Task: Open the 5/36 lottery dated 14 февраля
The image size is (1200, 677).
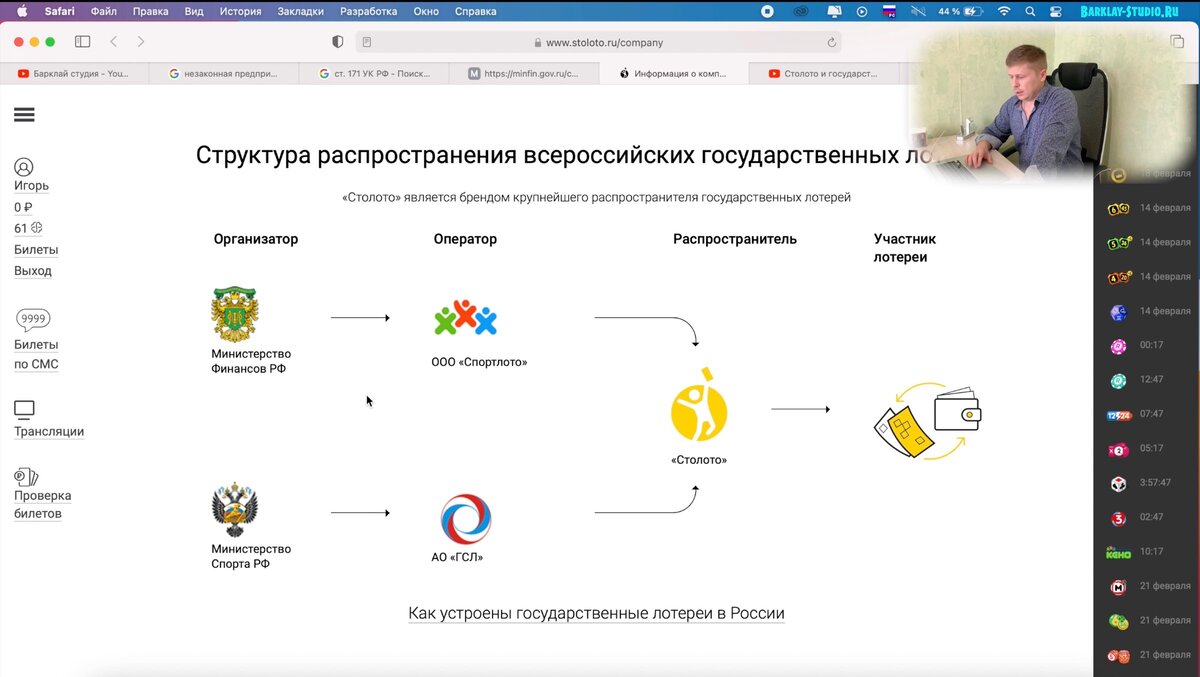Action: (1118, 242)
